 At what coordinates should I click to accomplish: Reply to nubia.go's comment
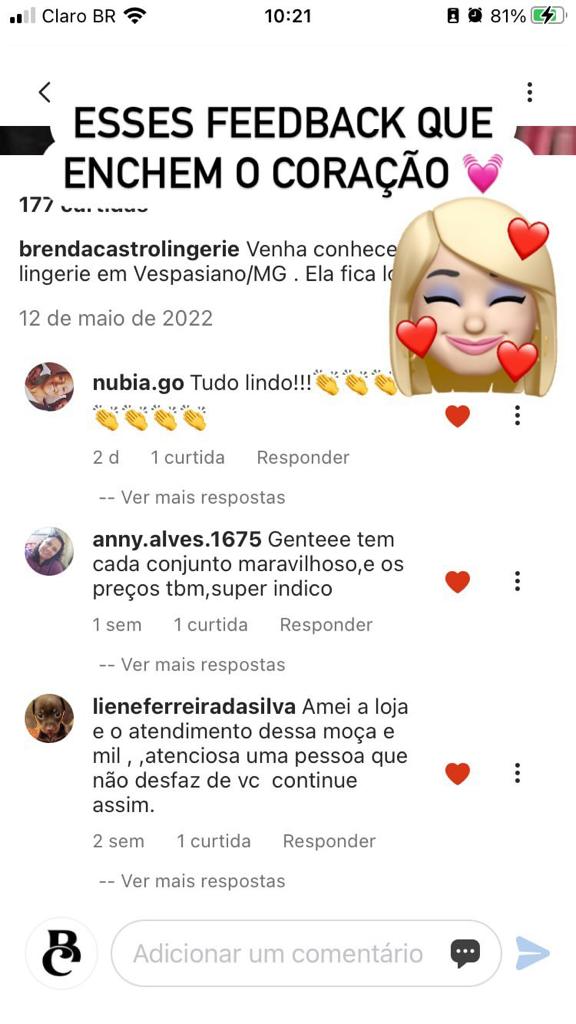(303, 458)
